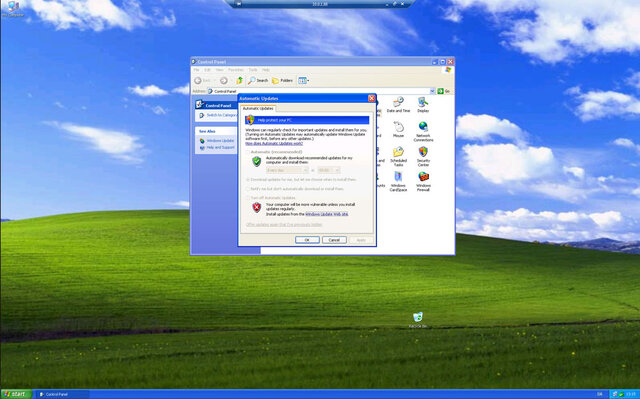Click Offer updates again previously hidden link
The width and height of the screenshot is (640, 399).
click(284, 224)
